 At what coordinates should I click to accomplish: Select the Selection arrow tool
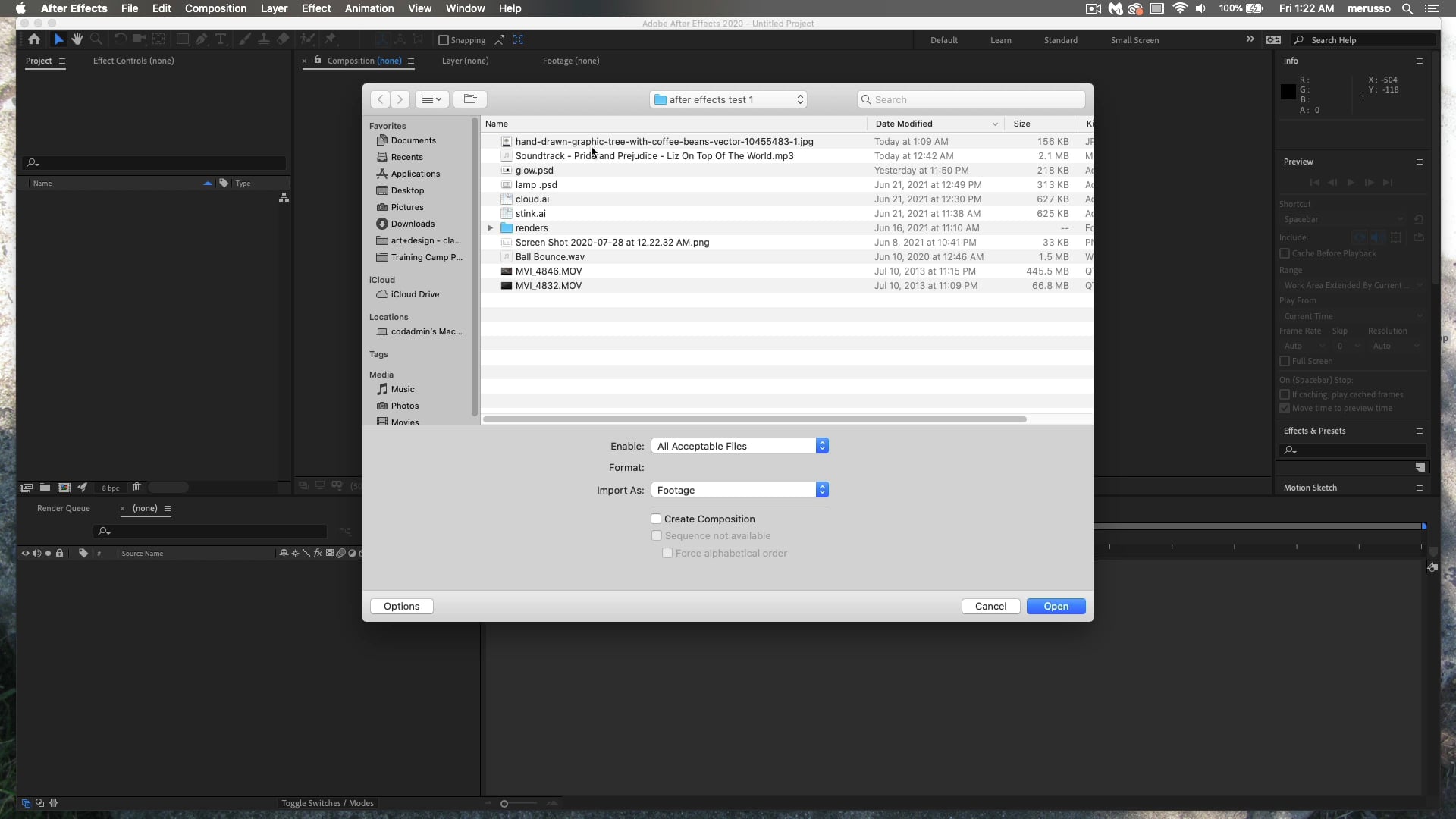[58, 39]
